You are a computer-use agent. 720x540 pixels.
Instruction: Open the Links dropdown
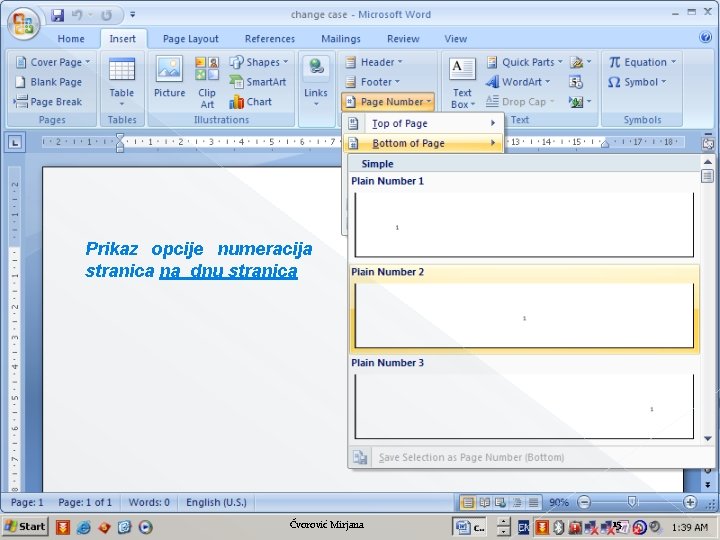pyautogui.click(x=316, y=82)
